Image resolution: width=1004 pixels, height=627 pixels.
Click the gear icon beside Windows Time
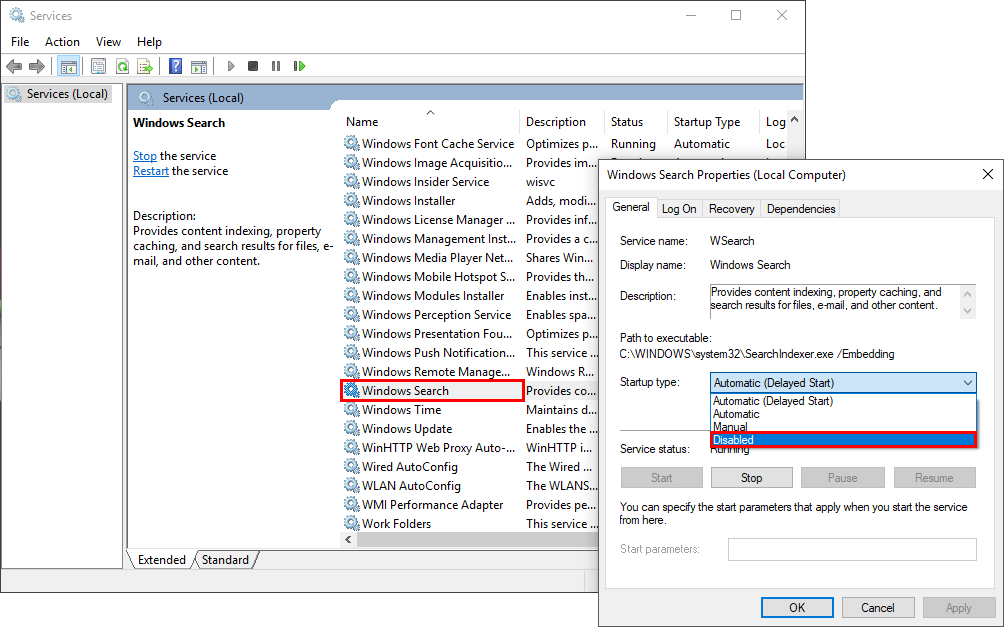pyautogui.click(x=352, y=409)
